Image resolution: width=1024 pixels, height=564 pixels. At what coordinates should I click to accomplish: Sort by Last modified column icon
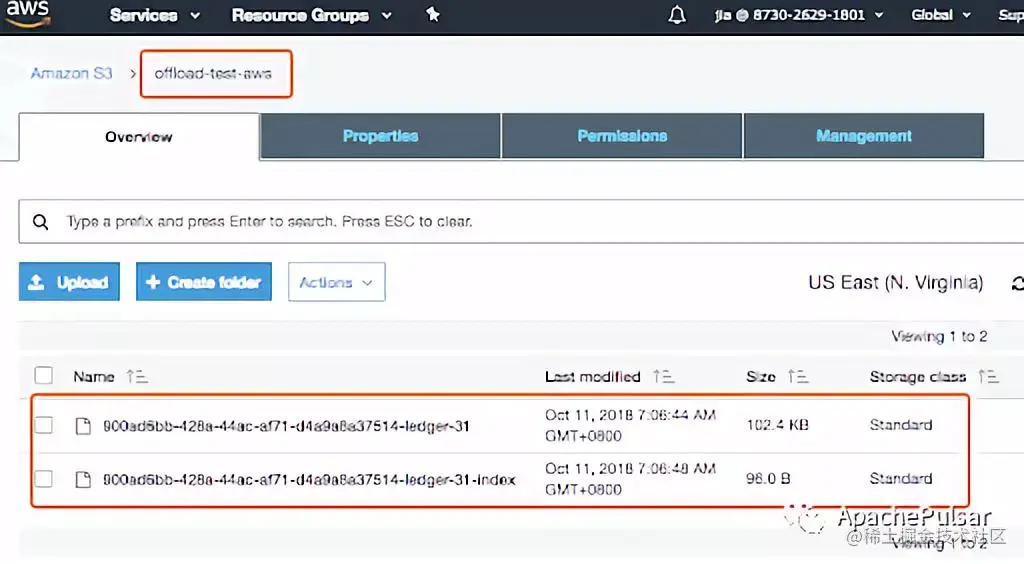(x=663, y=377)
